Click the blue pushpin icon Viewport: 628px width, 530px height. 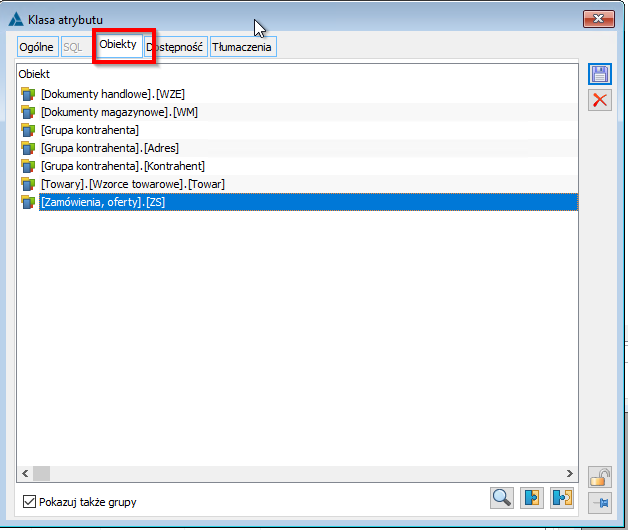tap(599, 502)
